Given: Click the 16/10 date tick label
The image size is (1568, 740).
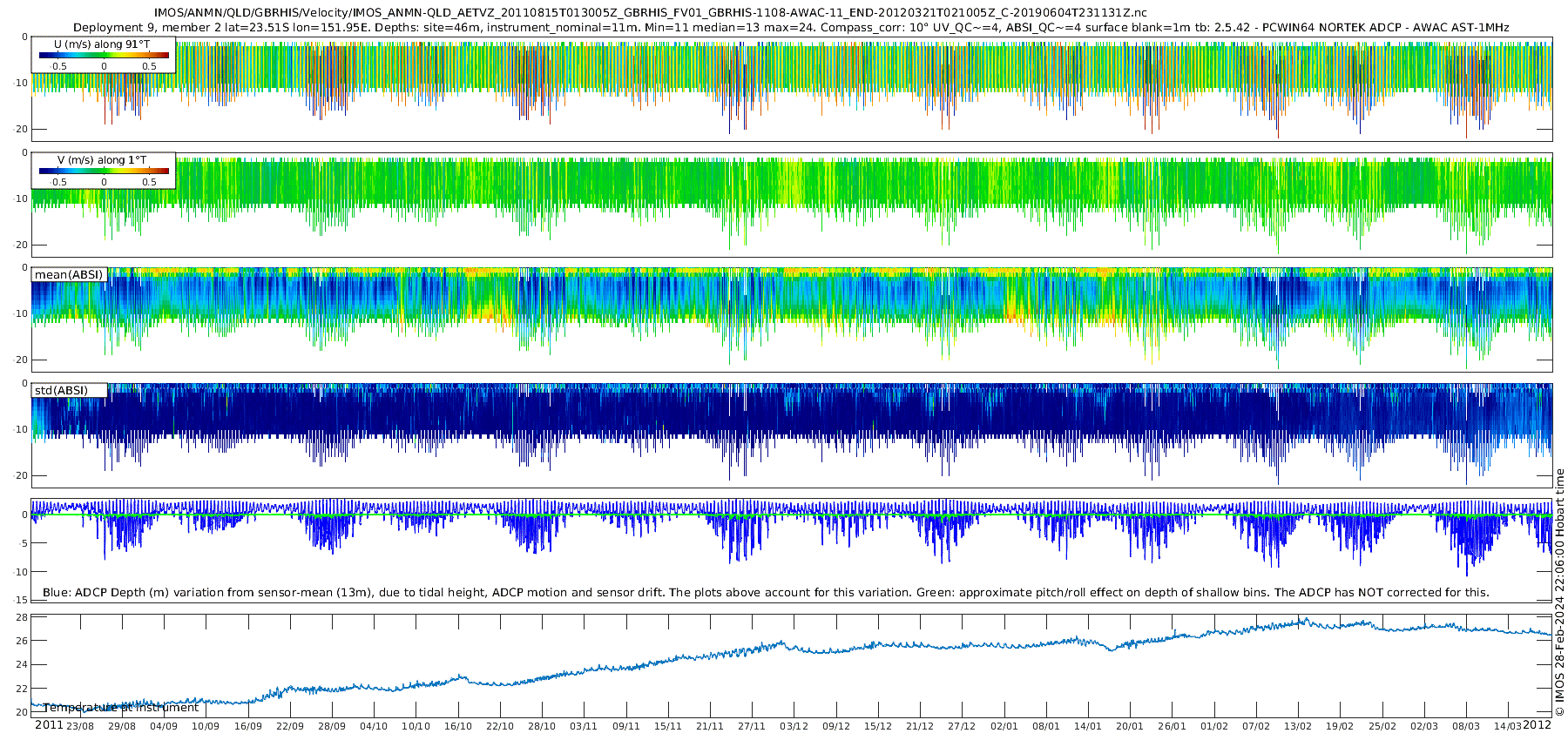Looking at the screenshot, I should coord(458,726).
